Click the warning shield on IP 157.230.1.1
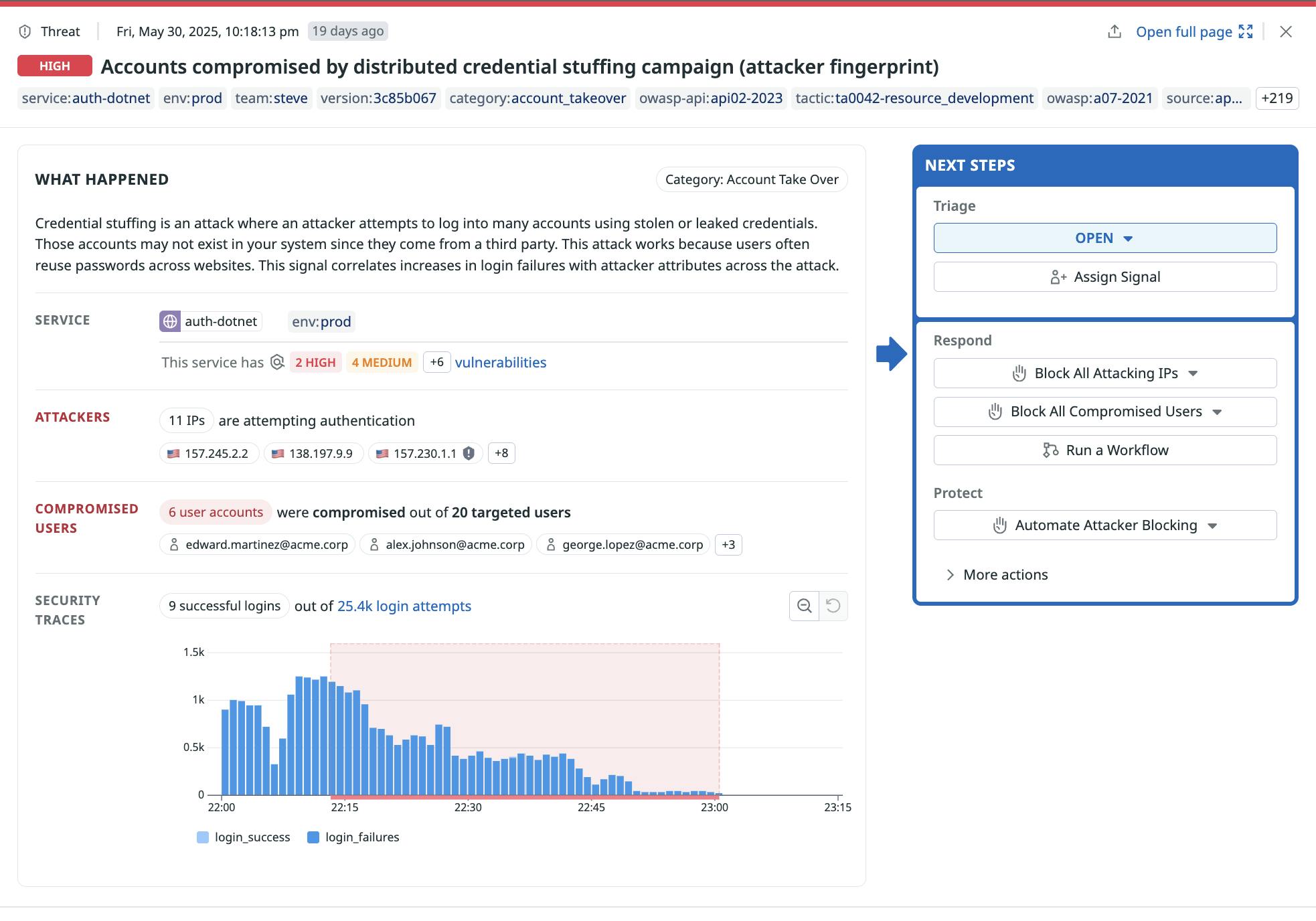Screen dimensions: 1316x921 tap(469, 453)
